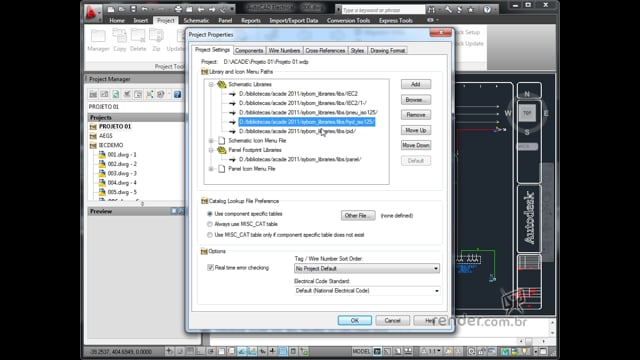Click the Undo arrow in quick access toolbar

click(x=144, y=9)
